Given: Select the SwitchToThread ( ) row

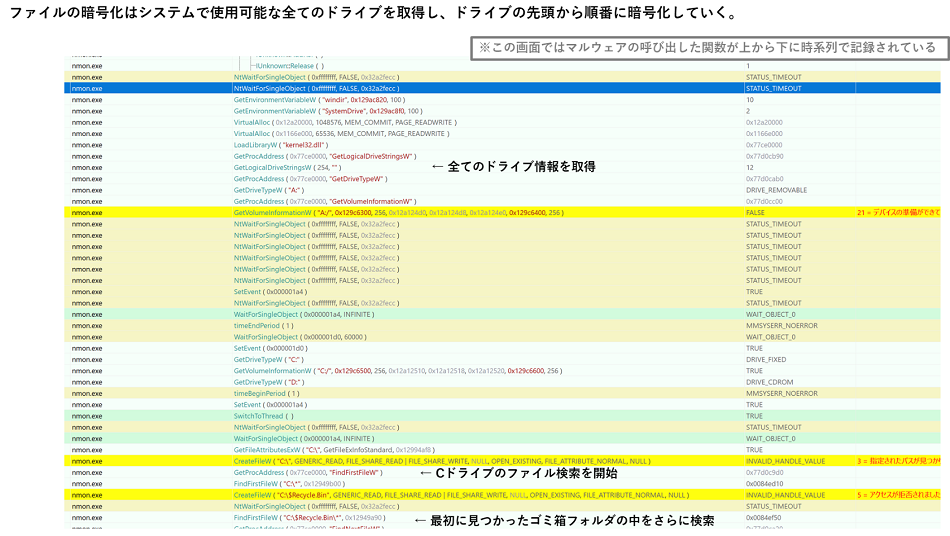Looking at the screenshot, I should 502,417.
